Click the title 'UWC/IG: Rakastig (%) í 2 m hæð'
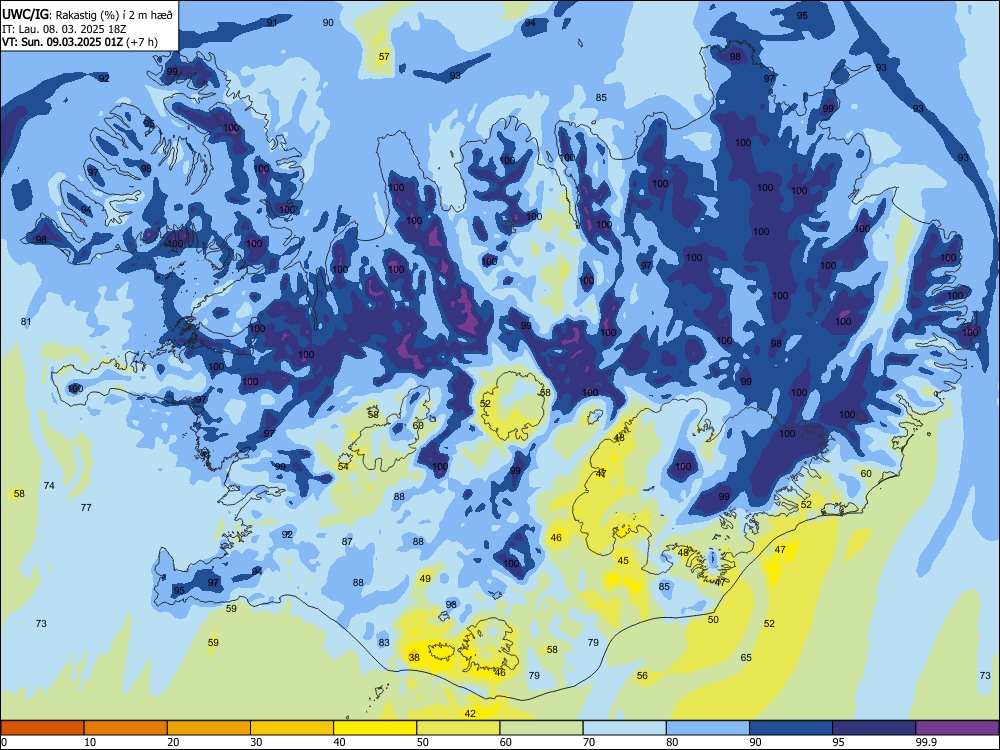This screenshot has width=1000, height=750. [x=87, y=14]
